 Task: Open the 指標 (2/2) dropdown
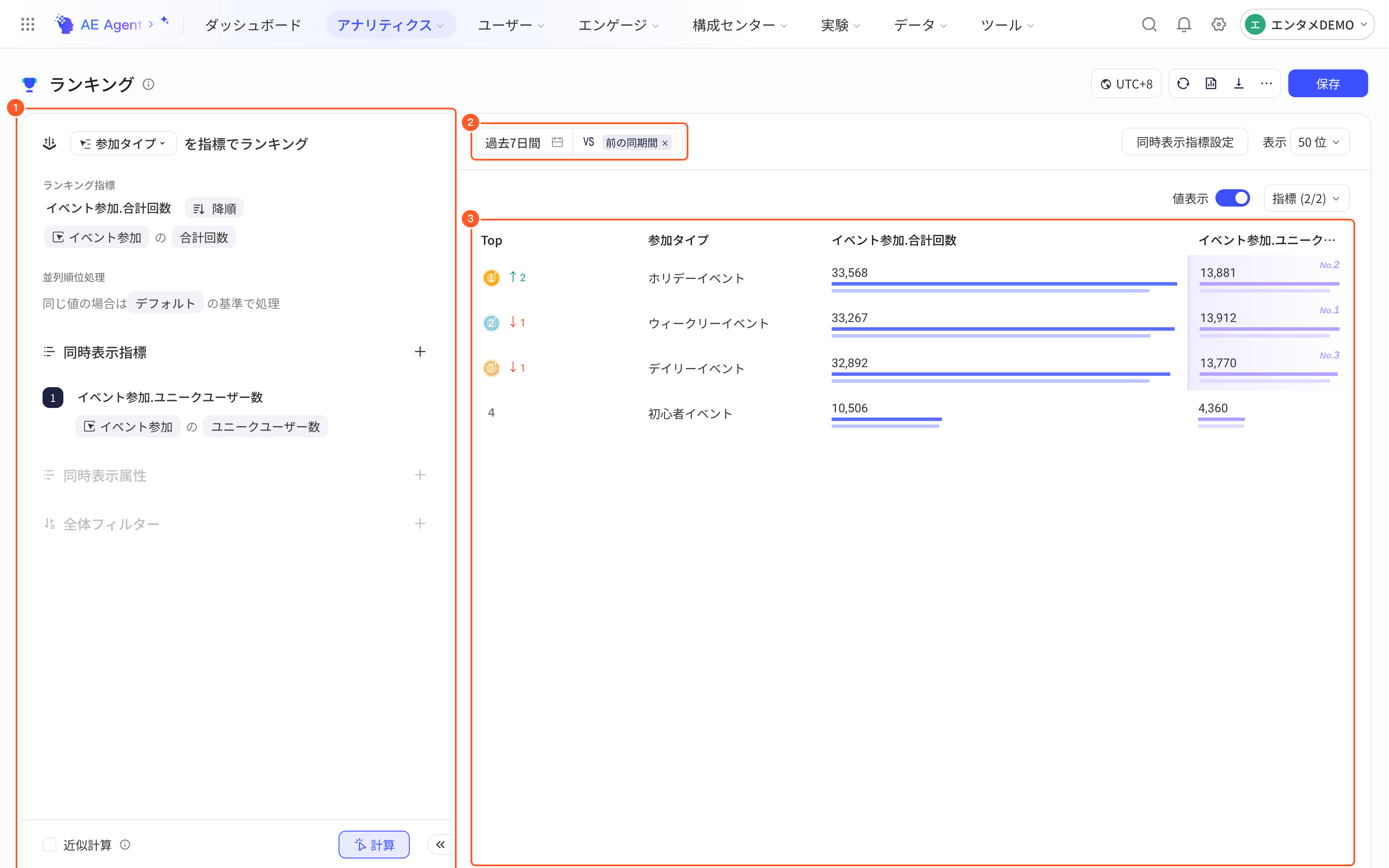[1307, 198]
